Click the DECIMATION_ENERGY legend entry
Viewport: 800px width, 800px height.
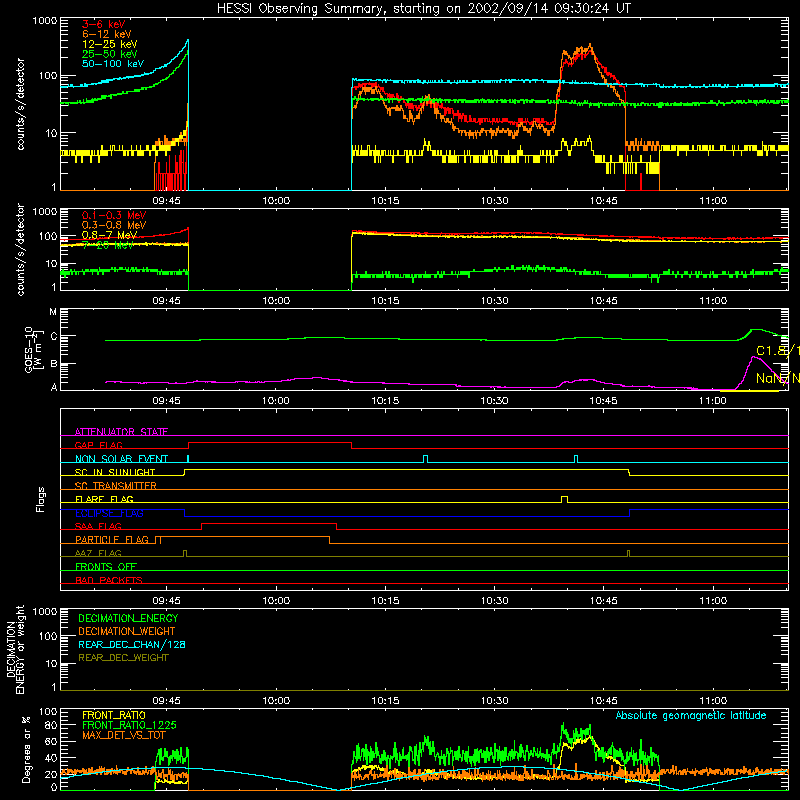128,618
